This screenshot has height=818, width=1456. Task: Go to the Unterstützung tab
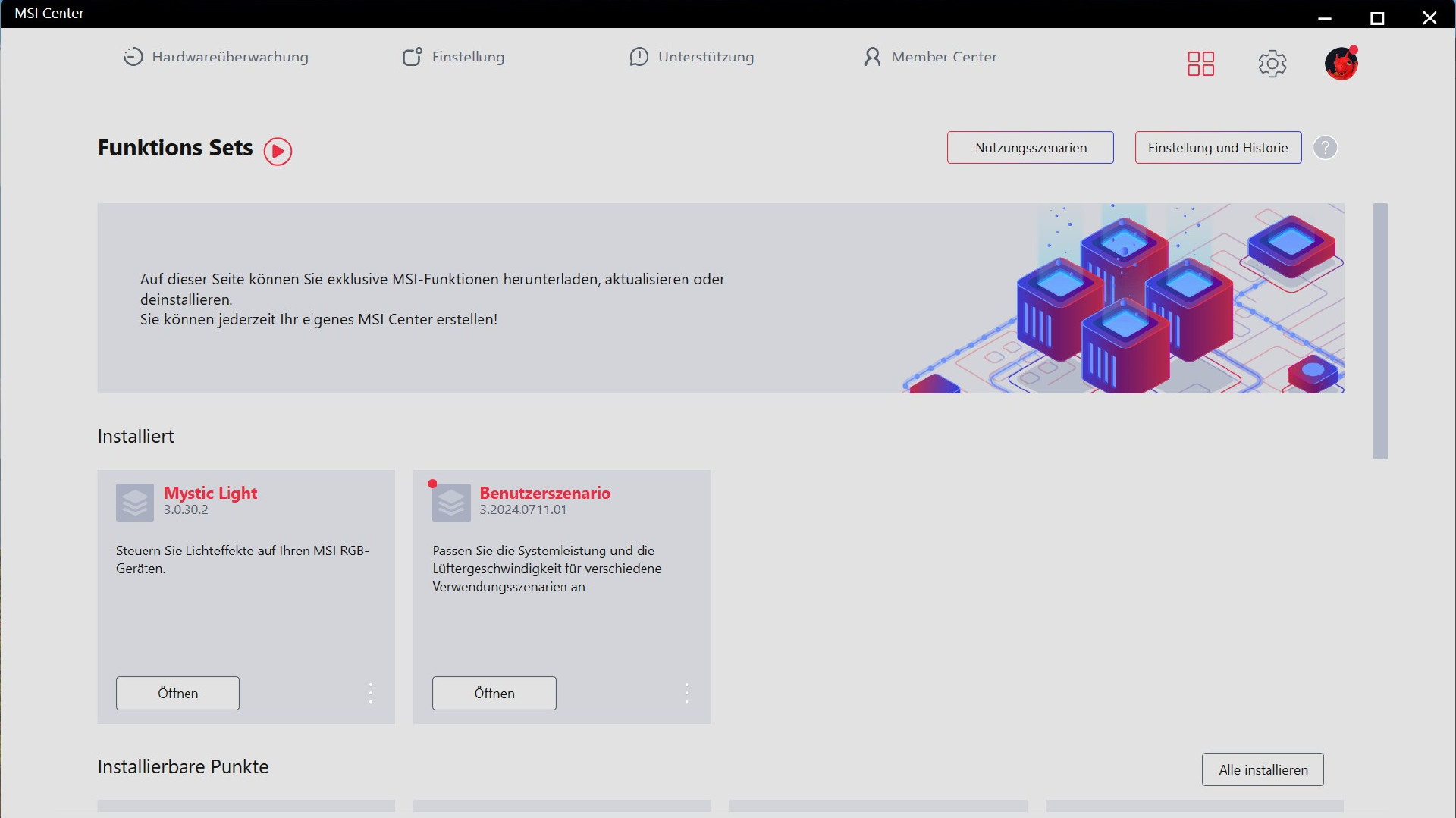(x=692, y=57)
